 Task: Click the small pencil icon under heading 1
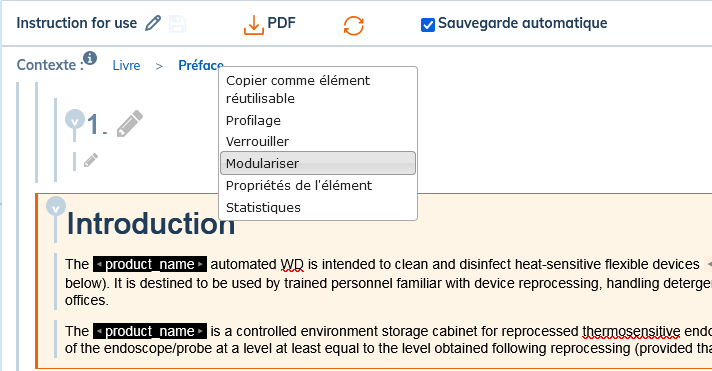(91, 160)
